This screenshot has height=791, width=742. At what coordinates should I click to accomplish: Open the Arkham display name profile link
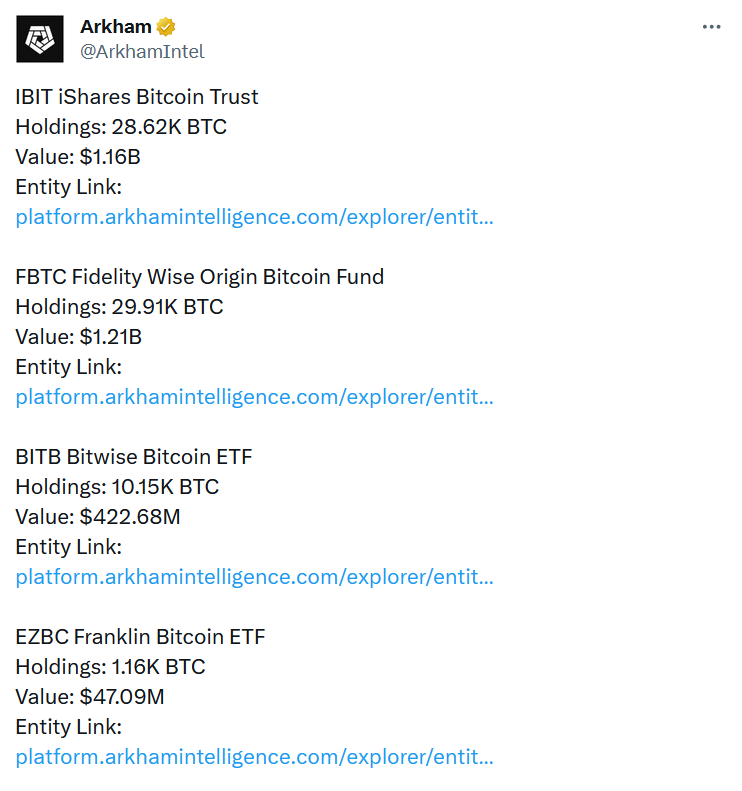coord(116,27)
